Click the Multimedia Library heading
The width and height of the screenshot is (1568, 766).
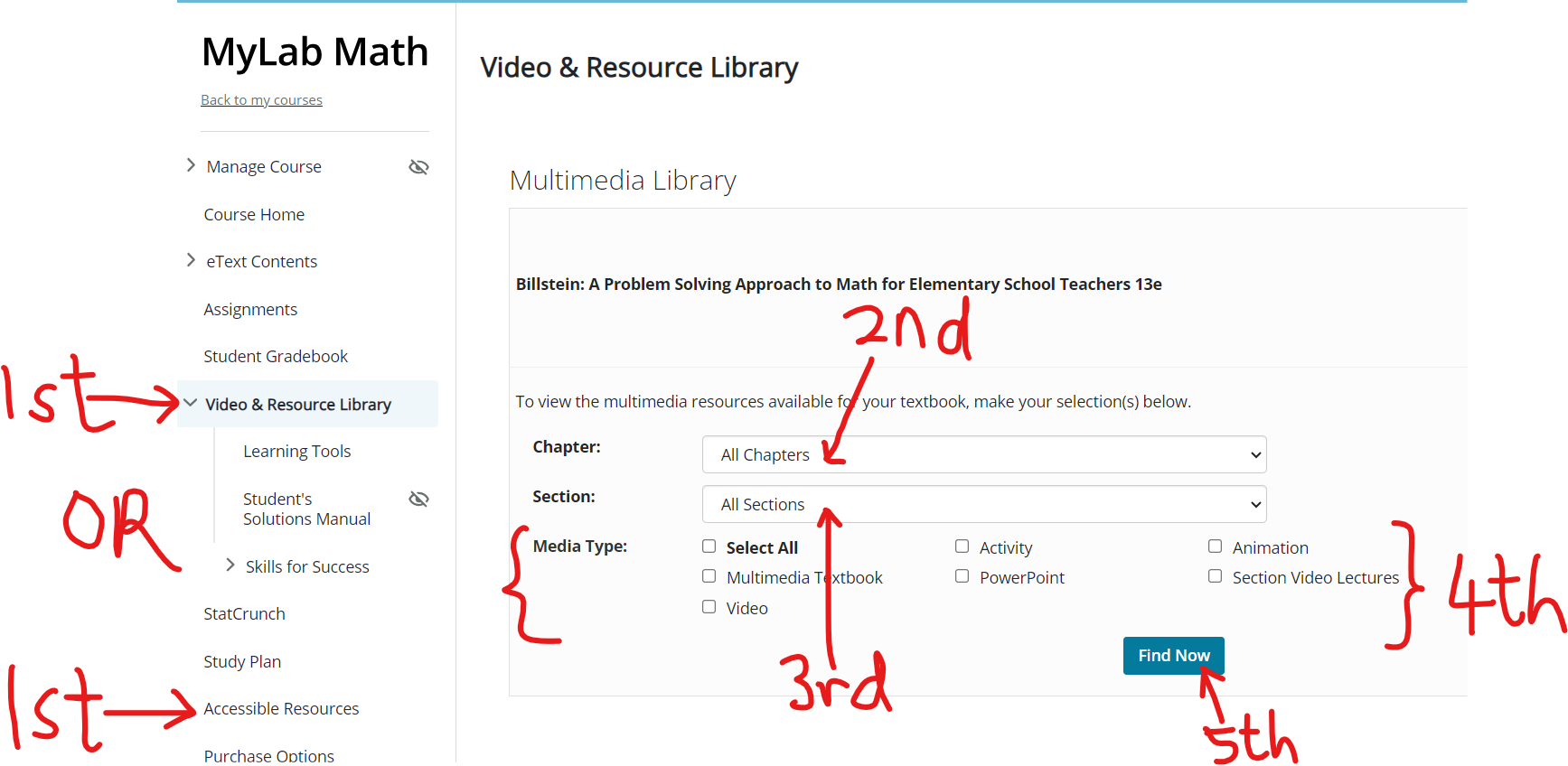point(623,181)
